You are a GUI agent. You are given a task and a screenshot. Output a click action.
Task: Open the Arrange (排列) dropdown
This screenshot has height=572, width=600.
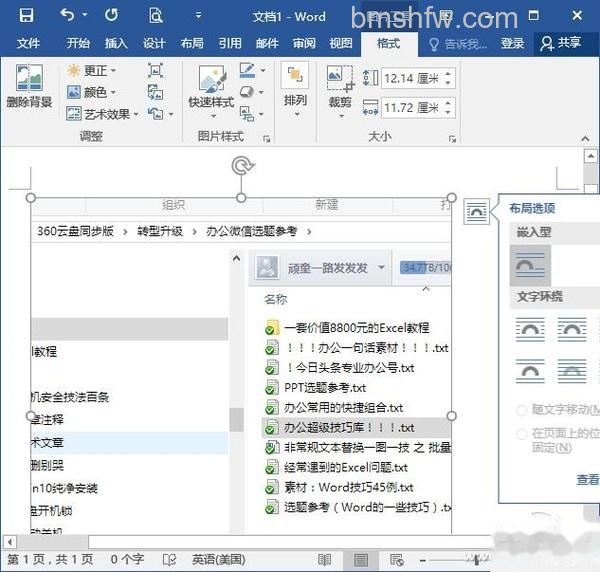[295, 91]
